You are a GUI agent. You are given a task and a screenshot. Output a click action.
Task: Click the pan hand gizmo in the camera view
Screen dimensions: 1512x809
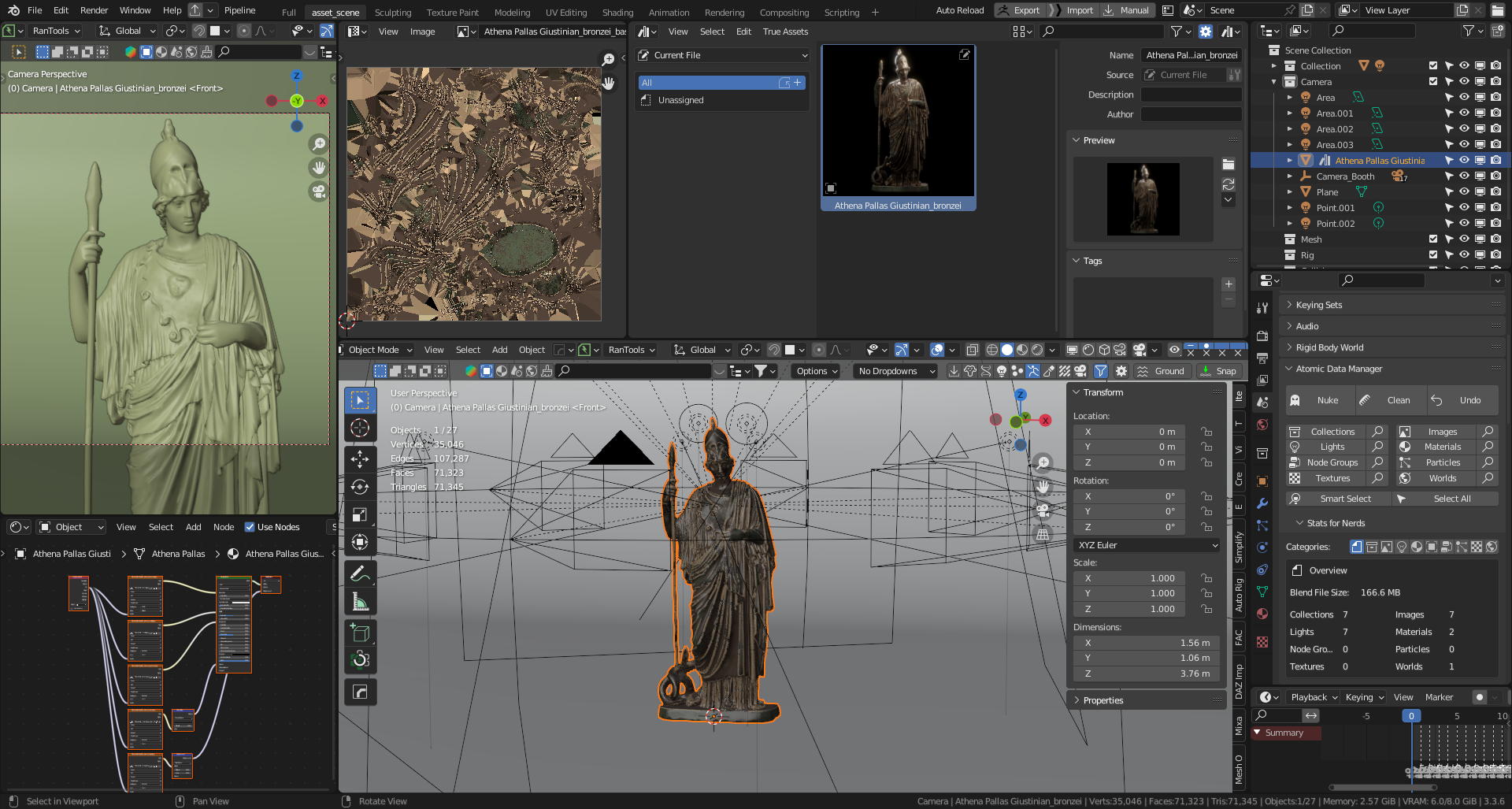tap(318, 168)
